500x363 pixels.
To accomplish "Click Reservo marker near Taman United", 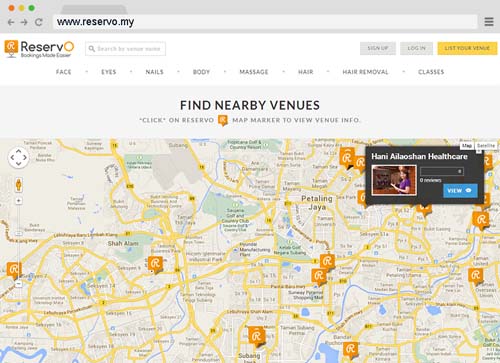I will pos(476,276).
